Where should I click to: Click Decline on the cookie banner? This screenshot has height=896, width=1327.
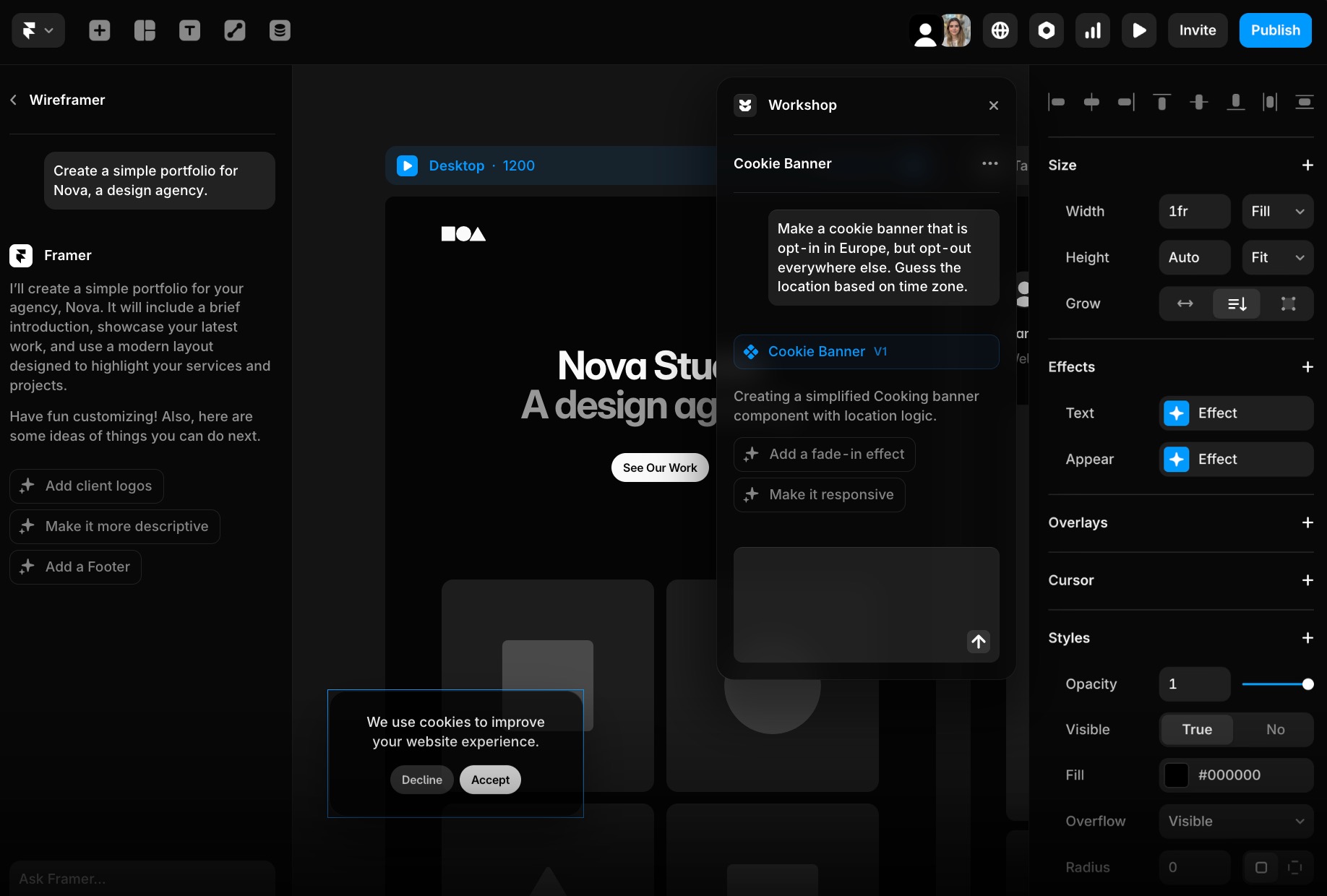(422, 780)
